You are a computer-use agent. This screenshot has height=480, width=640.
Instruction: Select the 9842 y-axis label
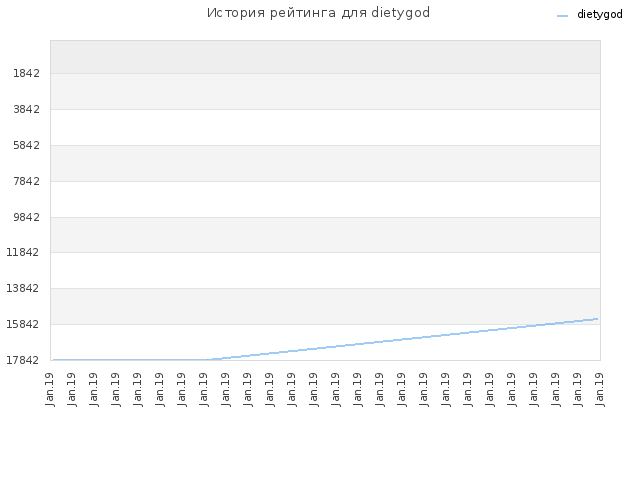[x=27, y=217]
